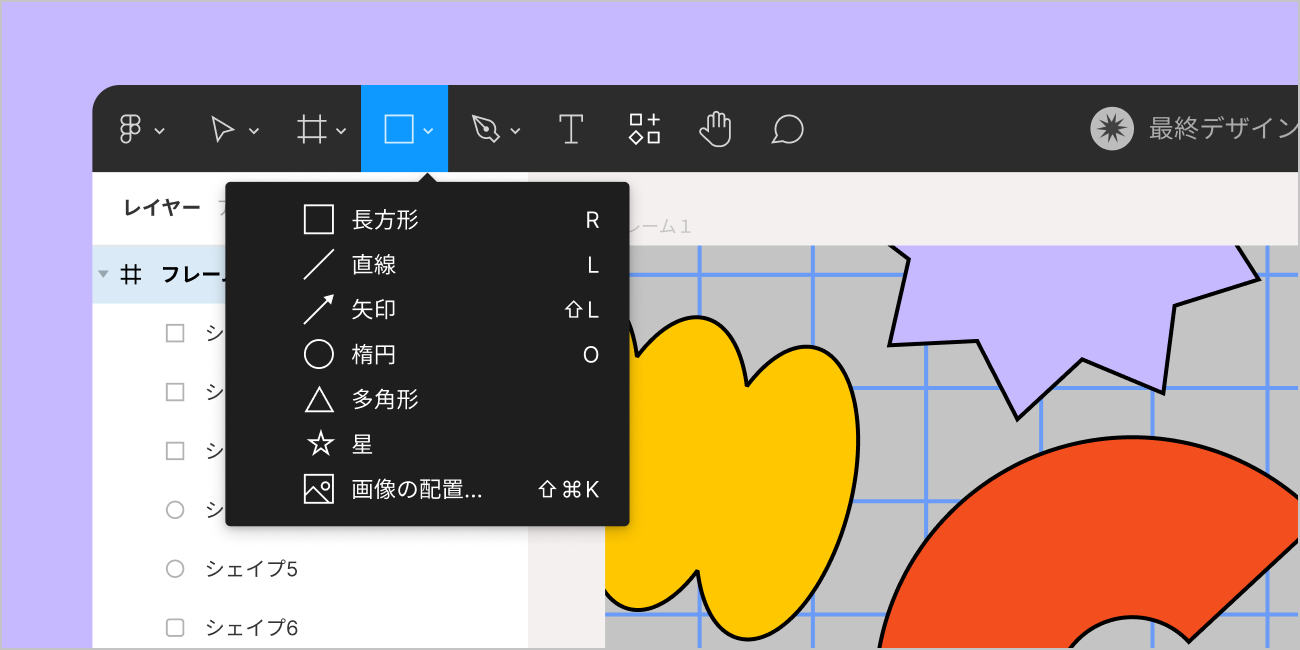Select the Text tool
1300x650 pixels.
coord(571,128)
